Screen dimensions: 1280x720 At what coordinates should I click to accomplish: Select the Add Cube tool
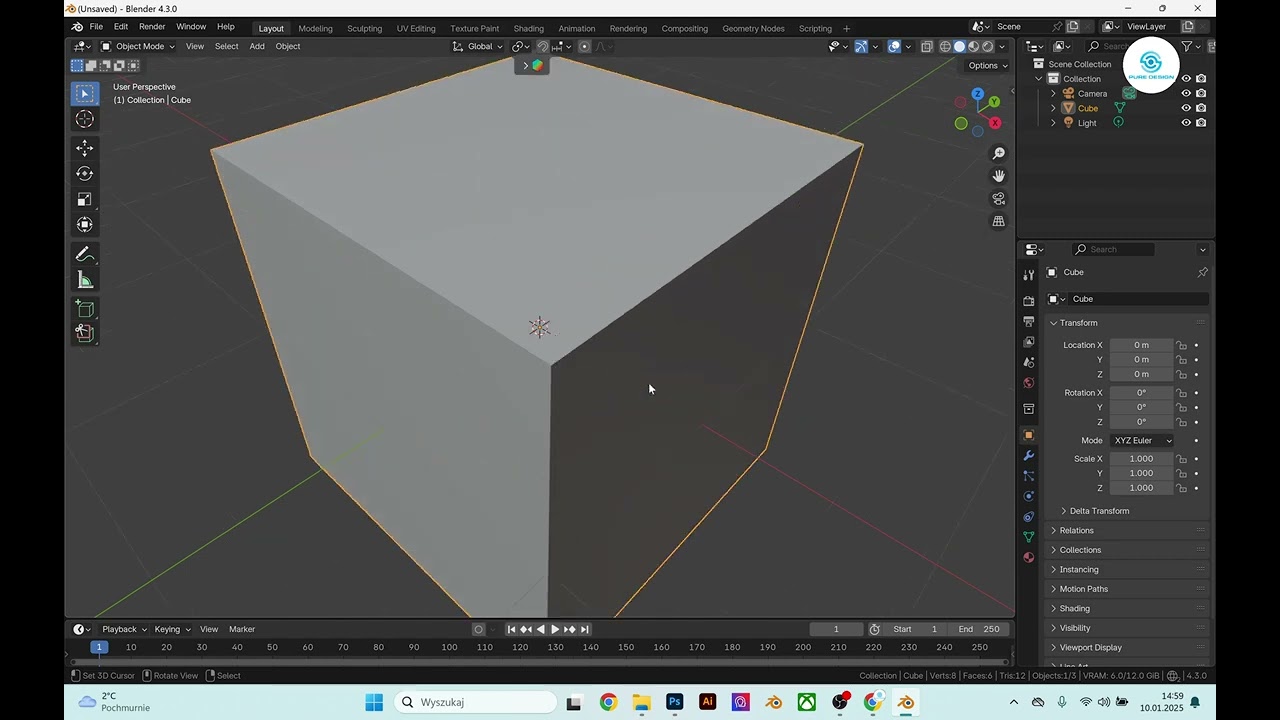click(85, 309)
